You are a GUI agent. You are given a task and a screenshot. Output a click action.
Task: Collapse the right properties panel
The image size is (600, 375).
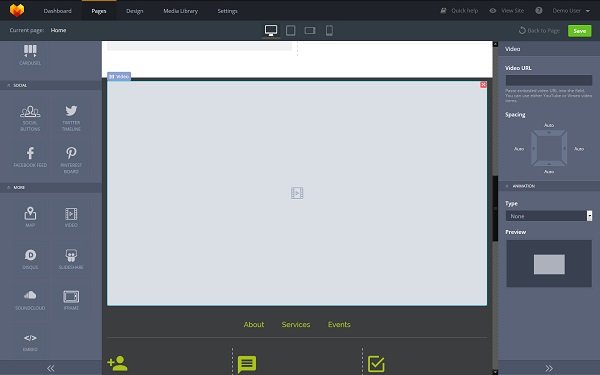[549, 368]
